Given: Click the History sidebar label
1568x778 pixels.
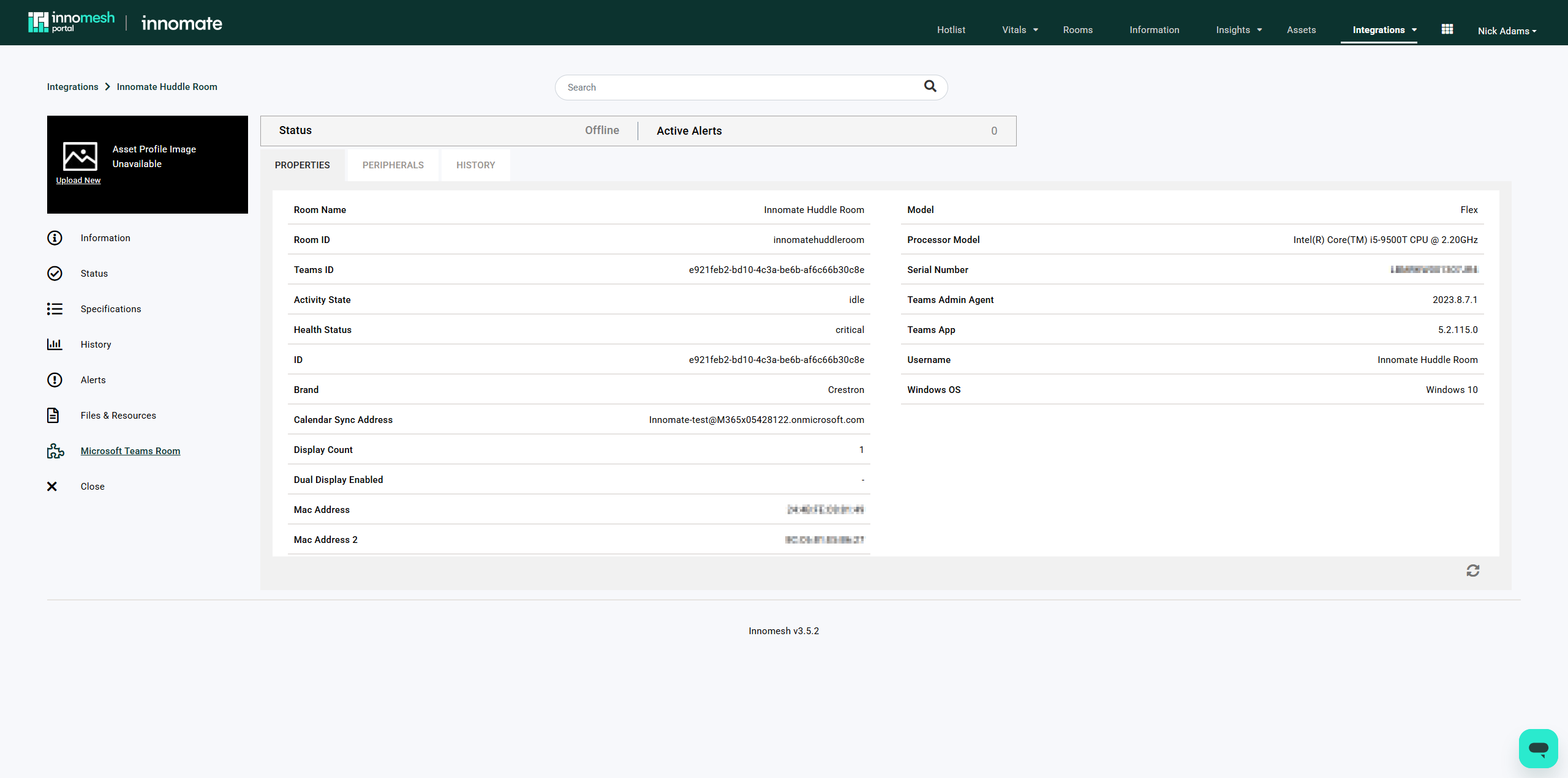Looking at the screenshot, I should coord(96,345).
